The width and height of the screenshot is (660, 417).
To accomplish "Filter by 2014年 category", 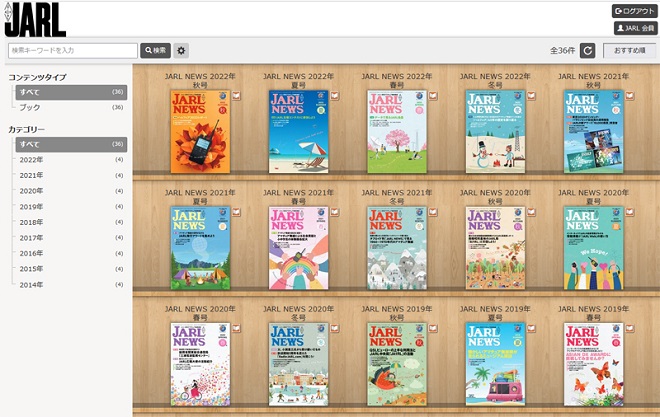I will 71,285.
